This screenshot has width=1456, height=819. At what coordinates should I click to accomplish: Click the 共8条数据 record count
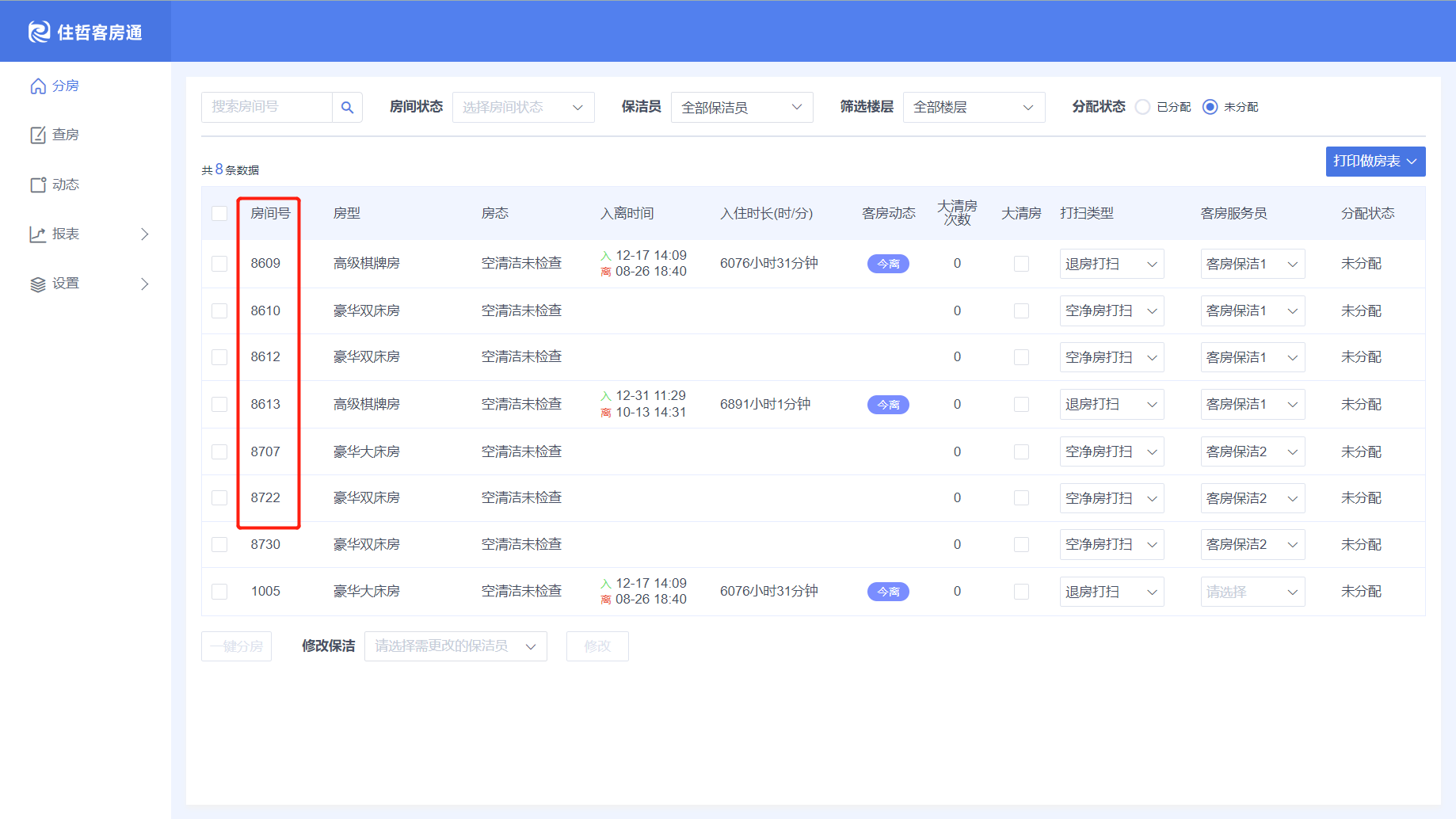coord(231,170)
